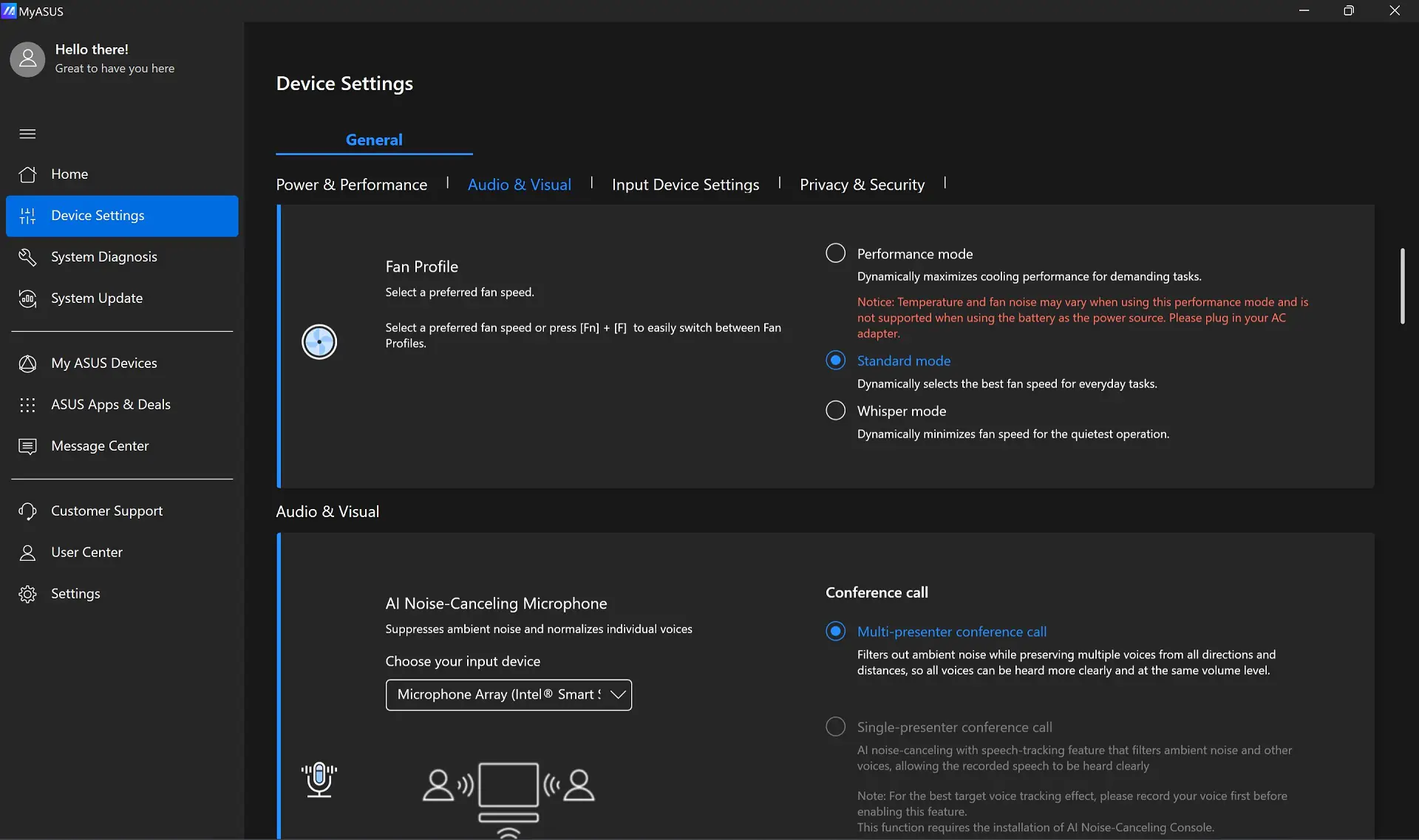
Task: Click the Fan Profile fan icon
Action: (x=319, y=341)
